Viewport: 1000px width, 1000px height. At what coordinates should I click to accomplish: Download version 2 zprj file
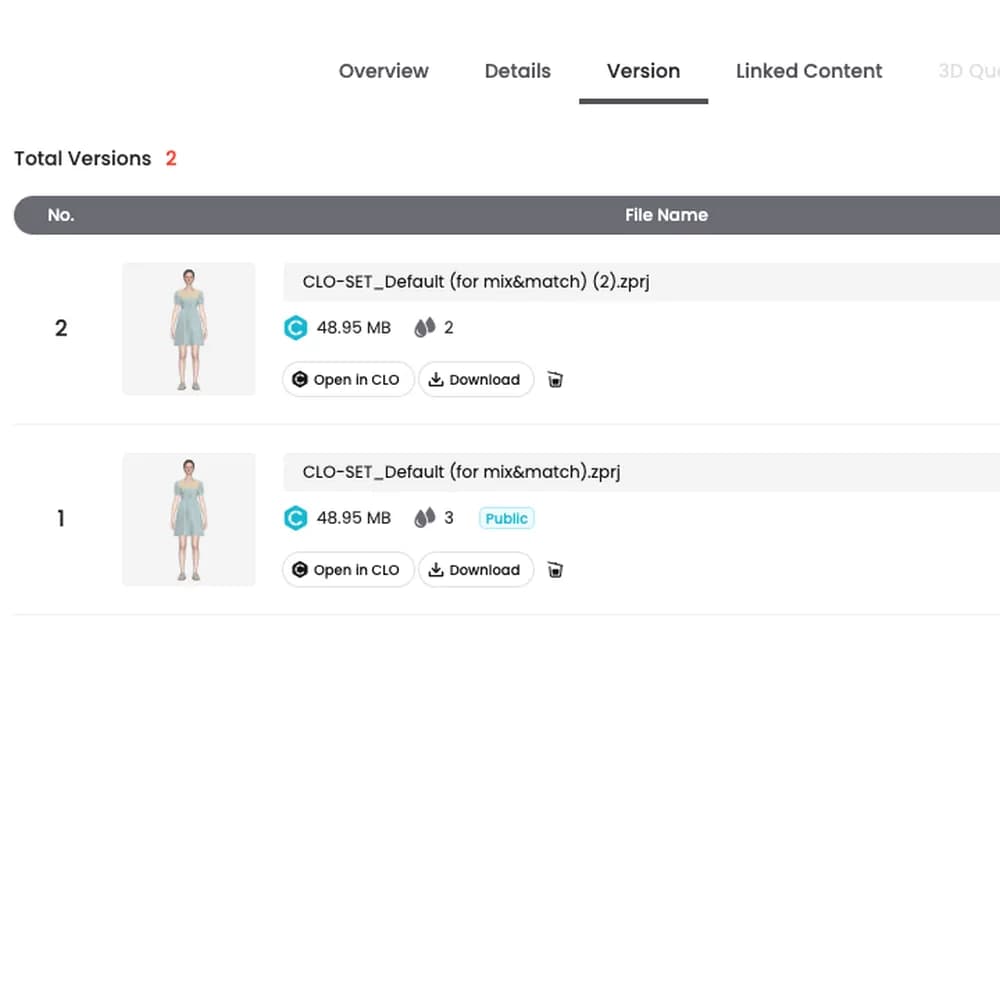pyautogui.click(x=476, y=379)
